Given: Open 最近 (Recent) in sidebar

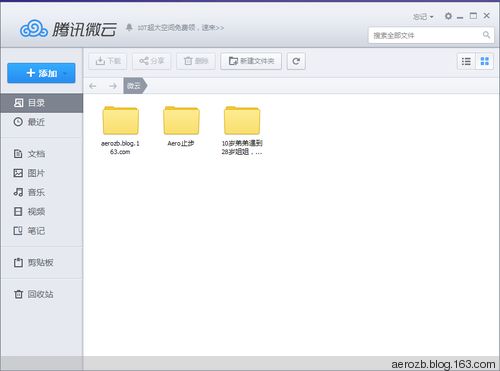Looking at the screenshot, I should tap(41, 122).
